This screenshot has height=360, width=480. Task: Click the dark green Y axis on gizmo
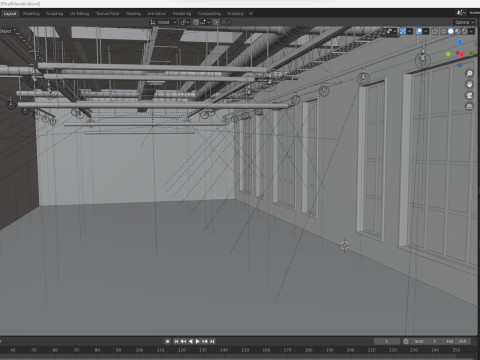point(471,53)
